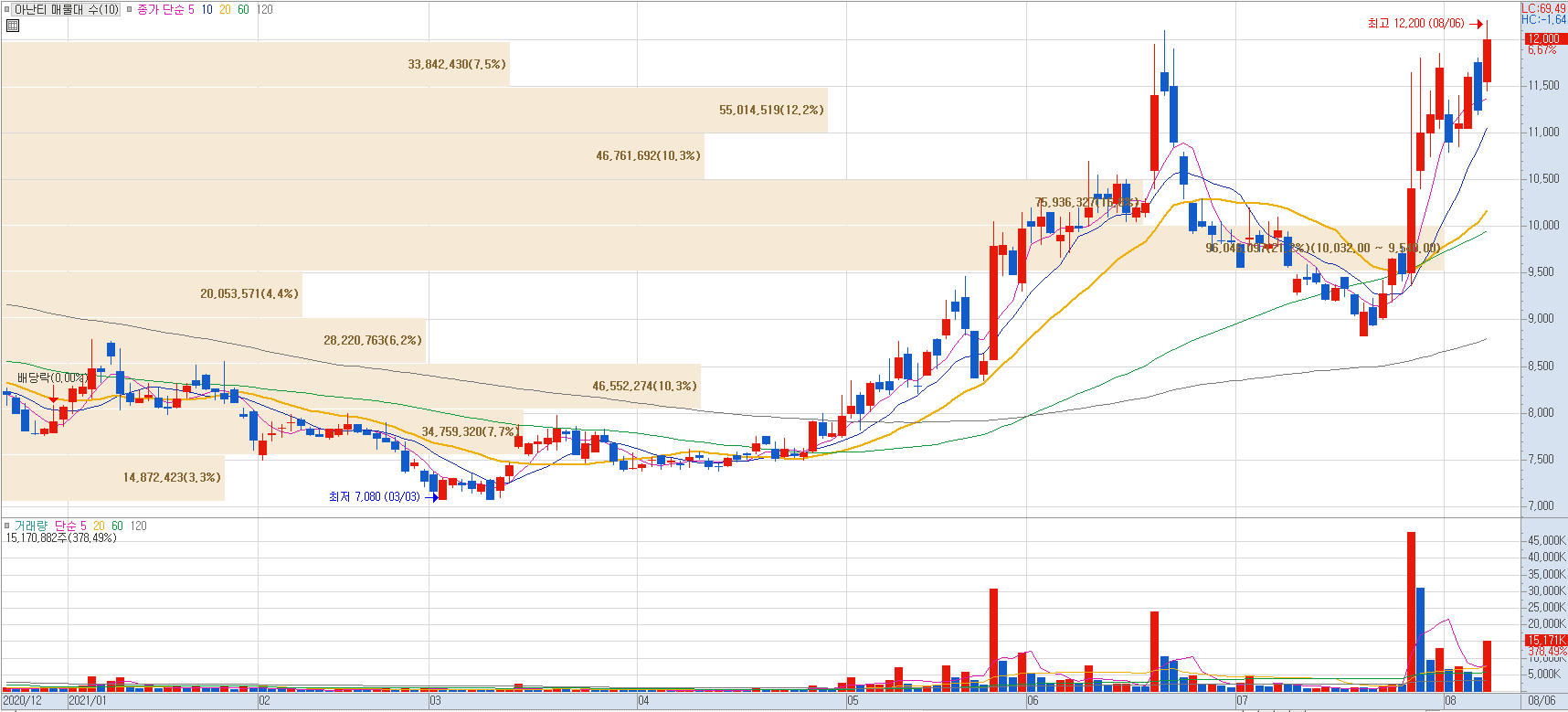The width and height of the screenshot is (1568, 712).
Task: Select the gray 120-day price moving average label
Action: pyautogui.click(x=264, y=10)
